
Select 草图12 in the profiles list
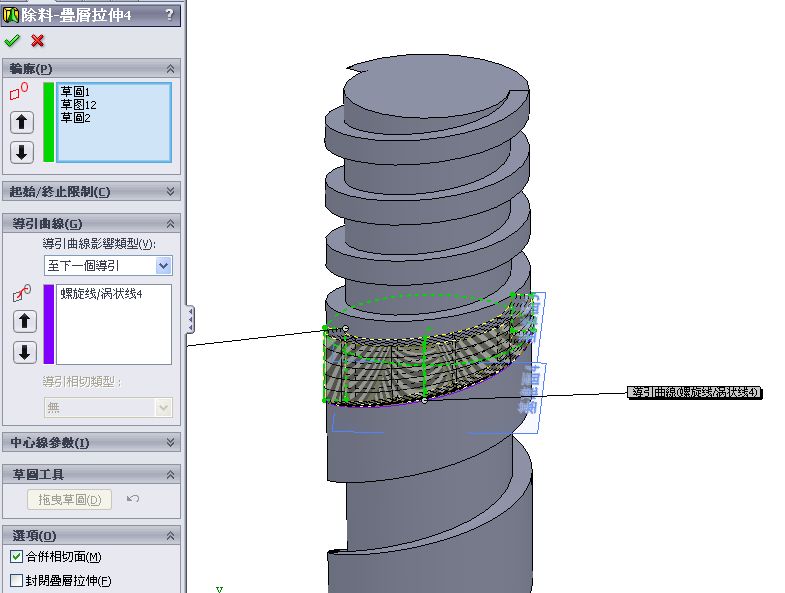(79, 105)
